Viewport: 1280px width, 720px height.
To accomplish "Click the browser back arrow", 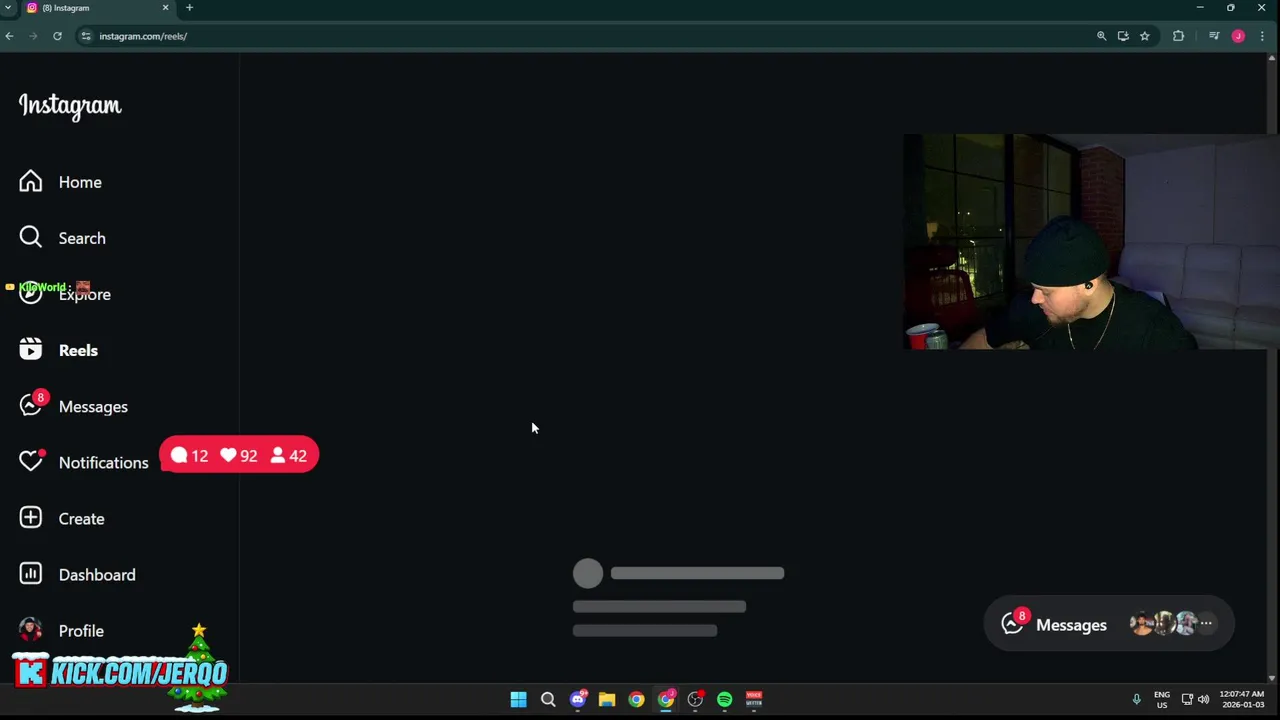I will pyautogui.click(x=9, y=36).
